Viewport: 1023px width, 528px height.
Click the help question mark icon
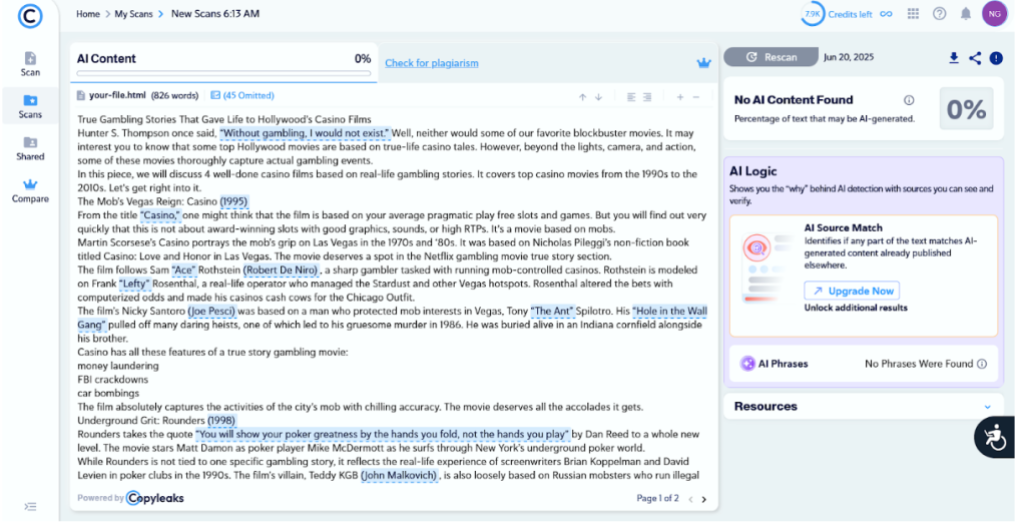click(939, 14)
